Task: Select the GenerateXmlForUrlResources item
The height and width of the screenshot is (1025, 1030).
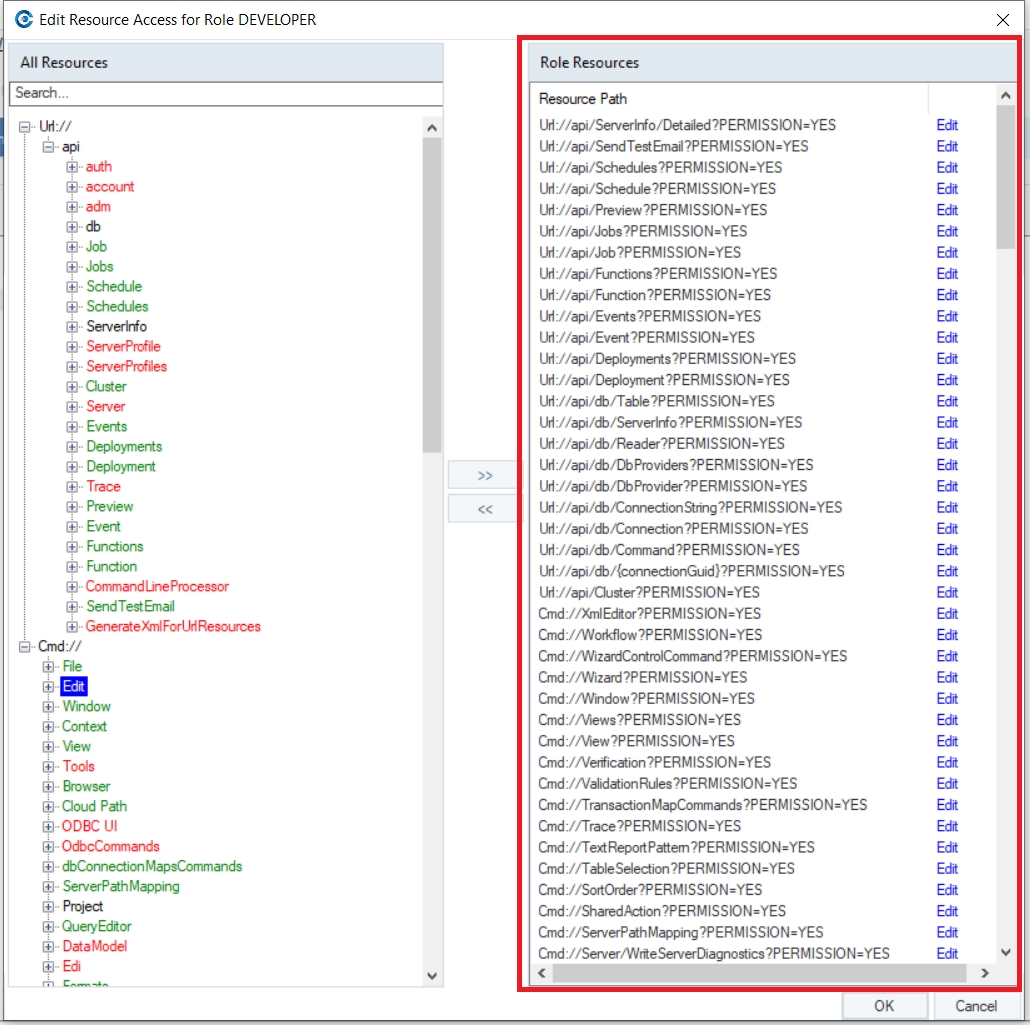Action: [x=173, y=627]
